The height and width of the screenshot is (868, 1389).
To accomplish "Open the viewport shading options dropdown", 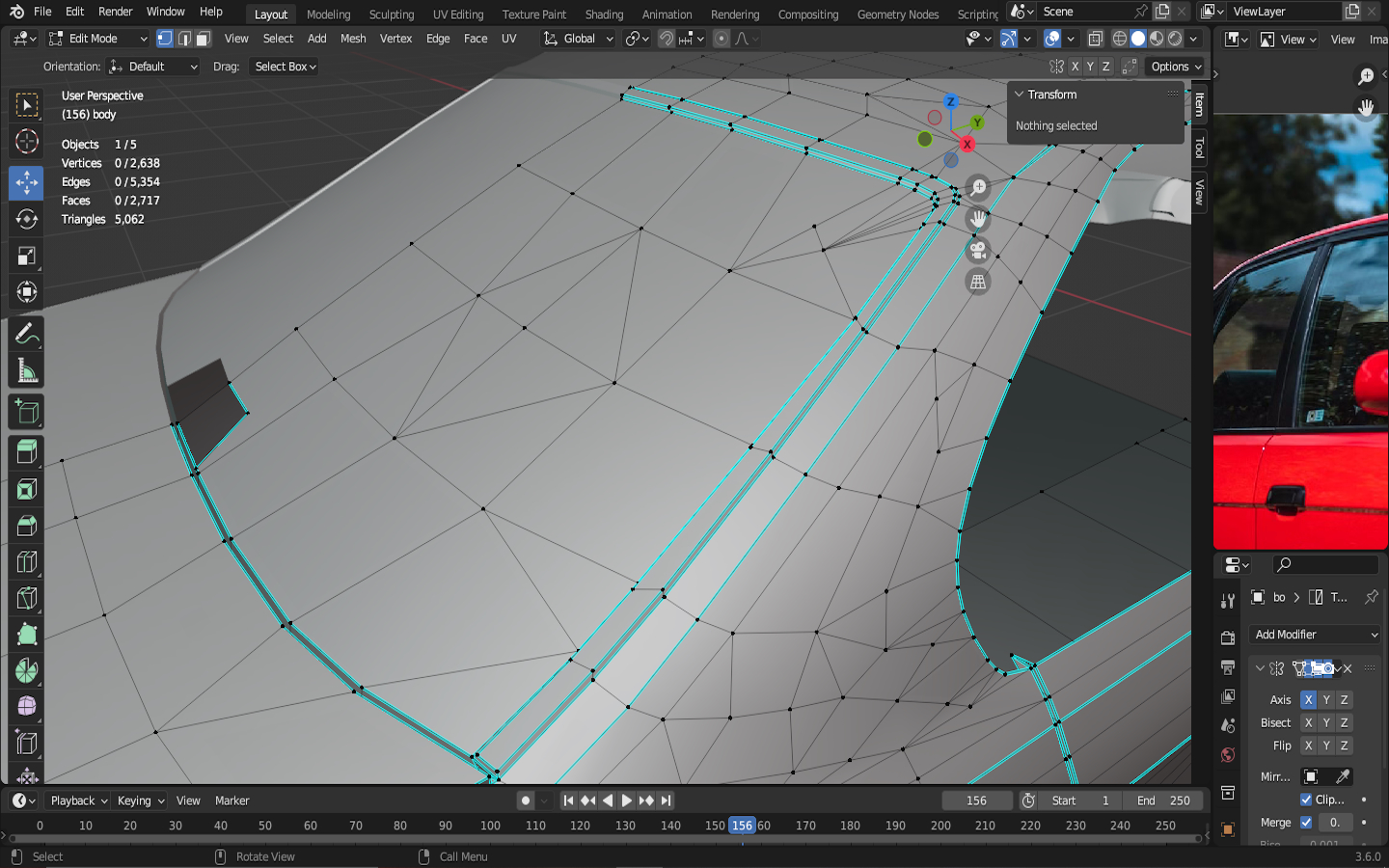I will coord(1194,39).
